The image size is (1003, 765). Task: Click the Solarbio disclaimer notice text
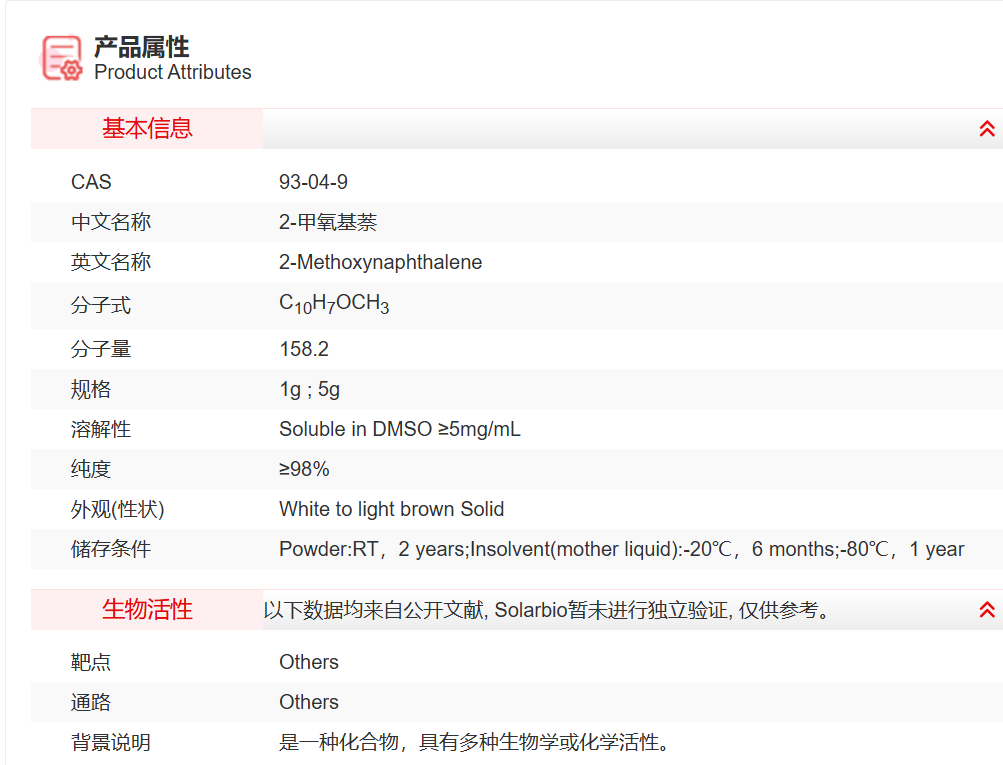[547, 610]
